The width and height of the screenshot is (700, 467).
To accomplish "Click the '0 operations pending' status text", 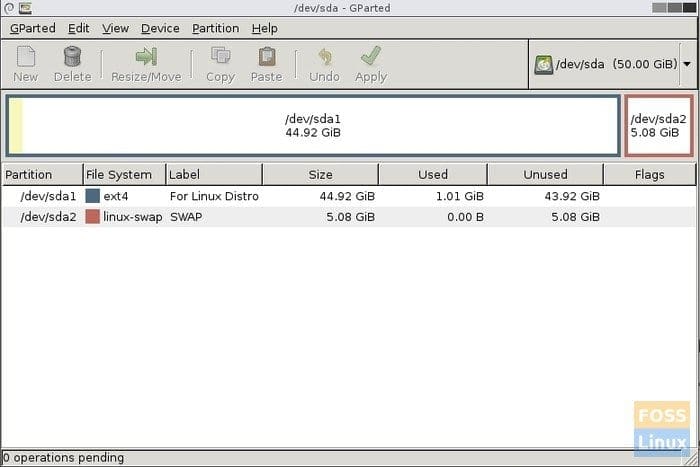I will pyautogui.click(x=63, y=458).
